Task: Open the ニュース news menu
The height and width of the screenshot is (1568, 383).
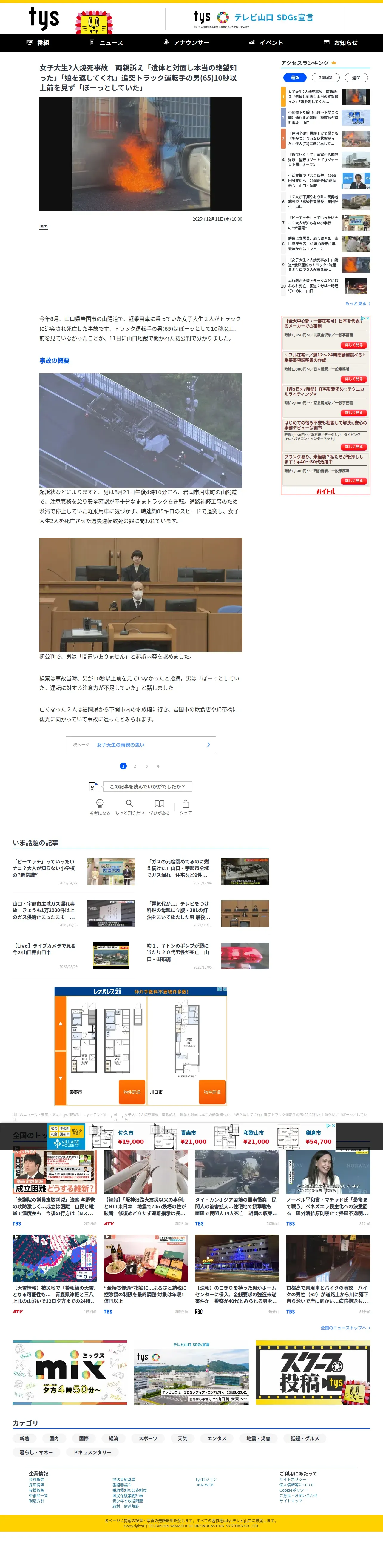Action: [x=106, y=43]
